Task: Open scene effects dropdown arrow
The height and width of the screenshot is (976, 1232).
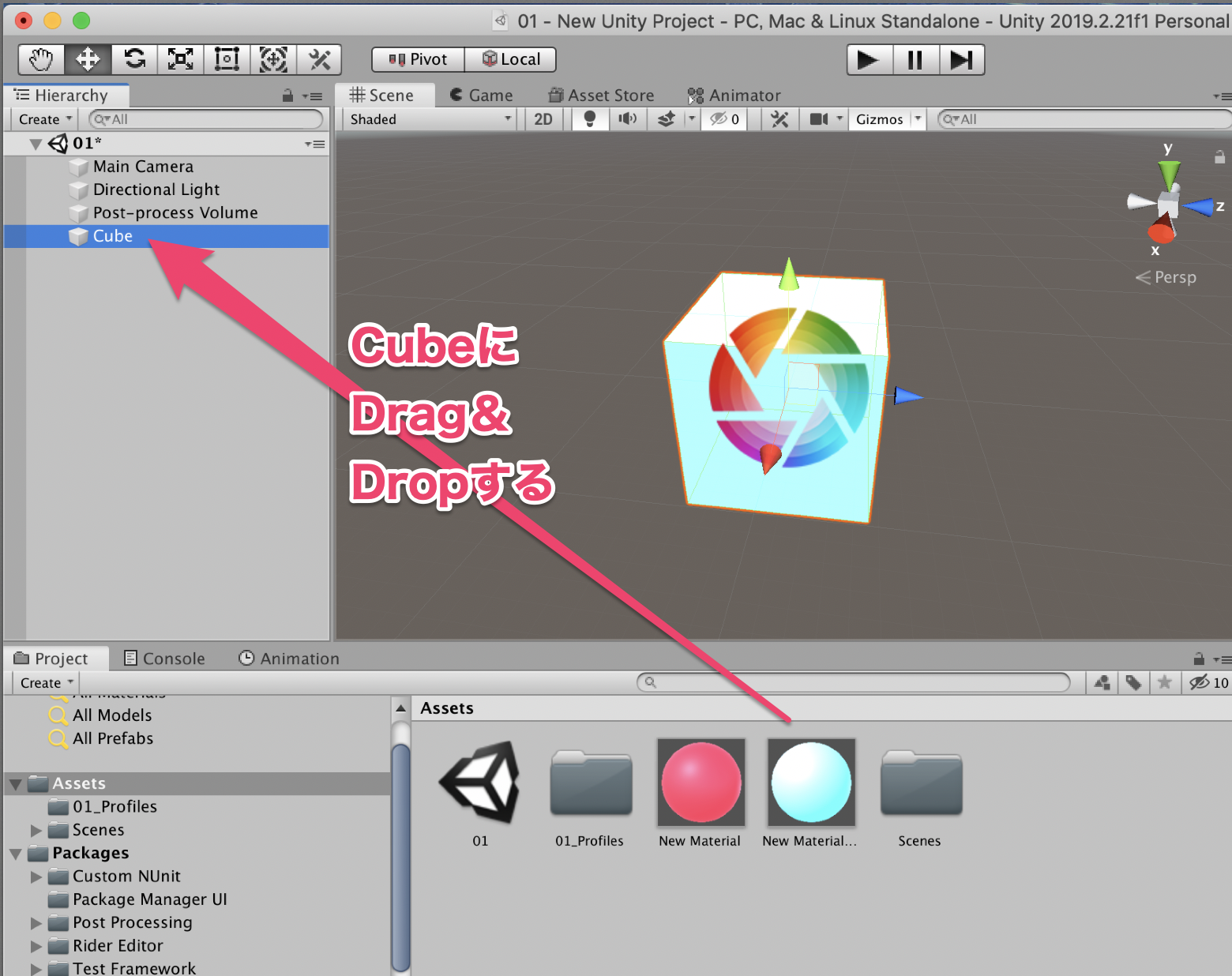Action: click(x=692, y=119)
